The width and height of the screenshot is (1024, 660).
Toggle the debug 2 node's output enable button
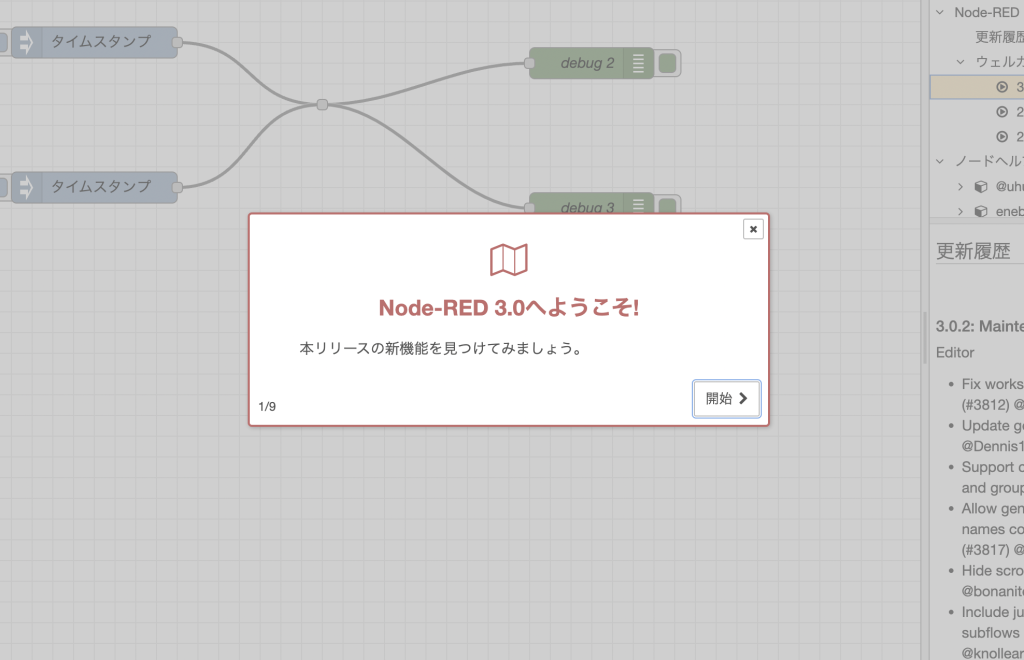[668, 62]
